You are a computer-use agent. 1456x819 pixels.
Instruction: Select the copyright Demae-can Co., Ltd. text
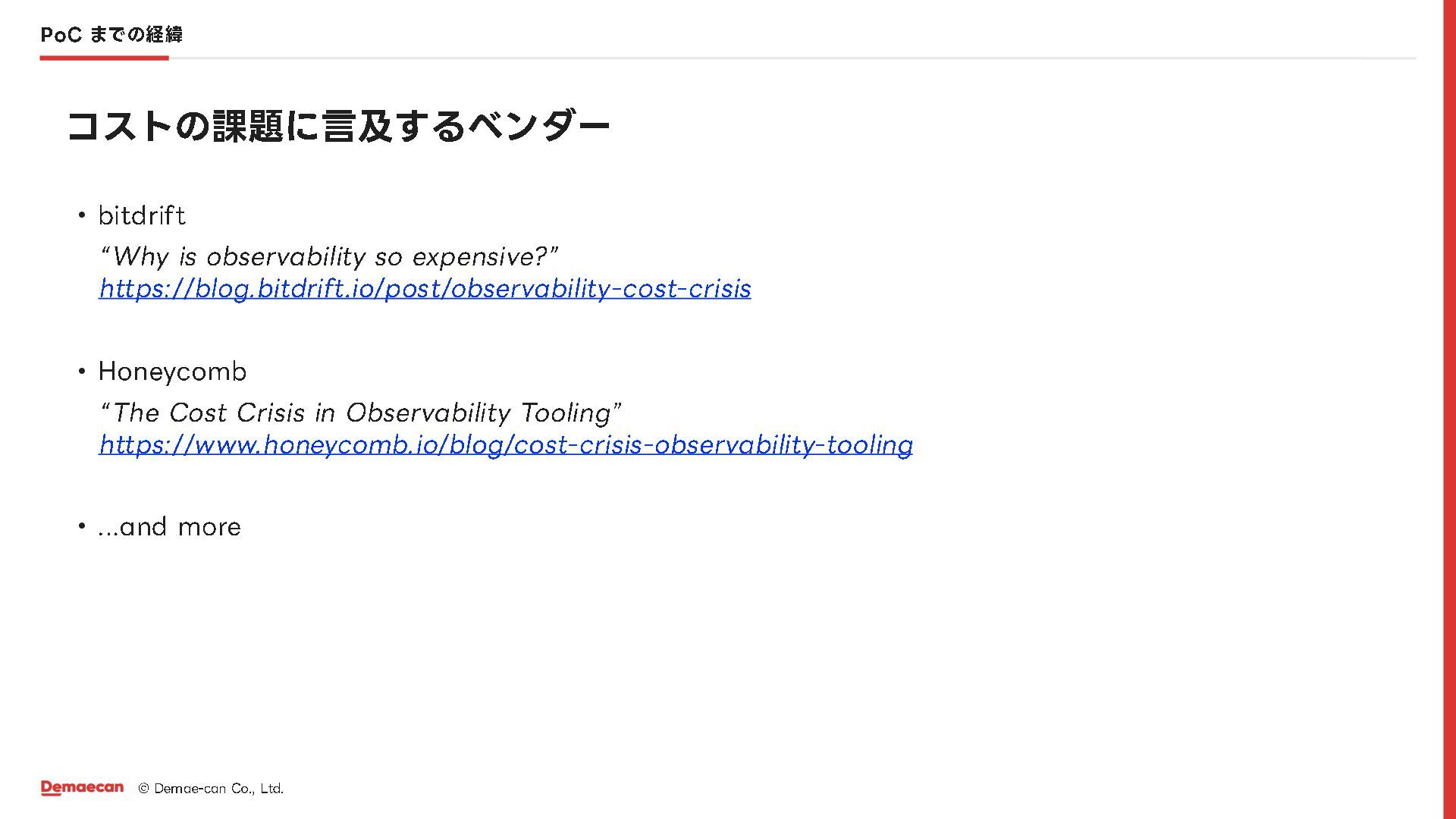point(211,789)
